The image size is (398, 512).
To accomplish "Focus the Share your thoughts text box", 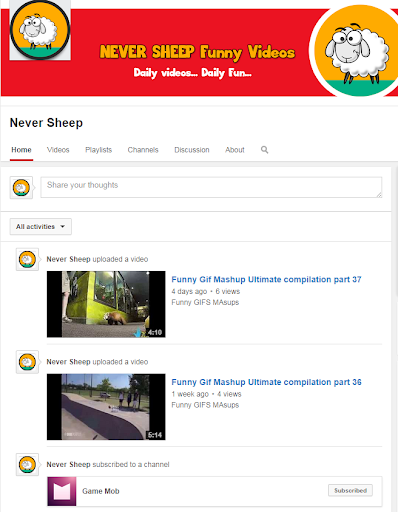I will point(211,187).
